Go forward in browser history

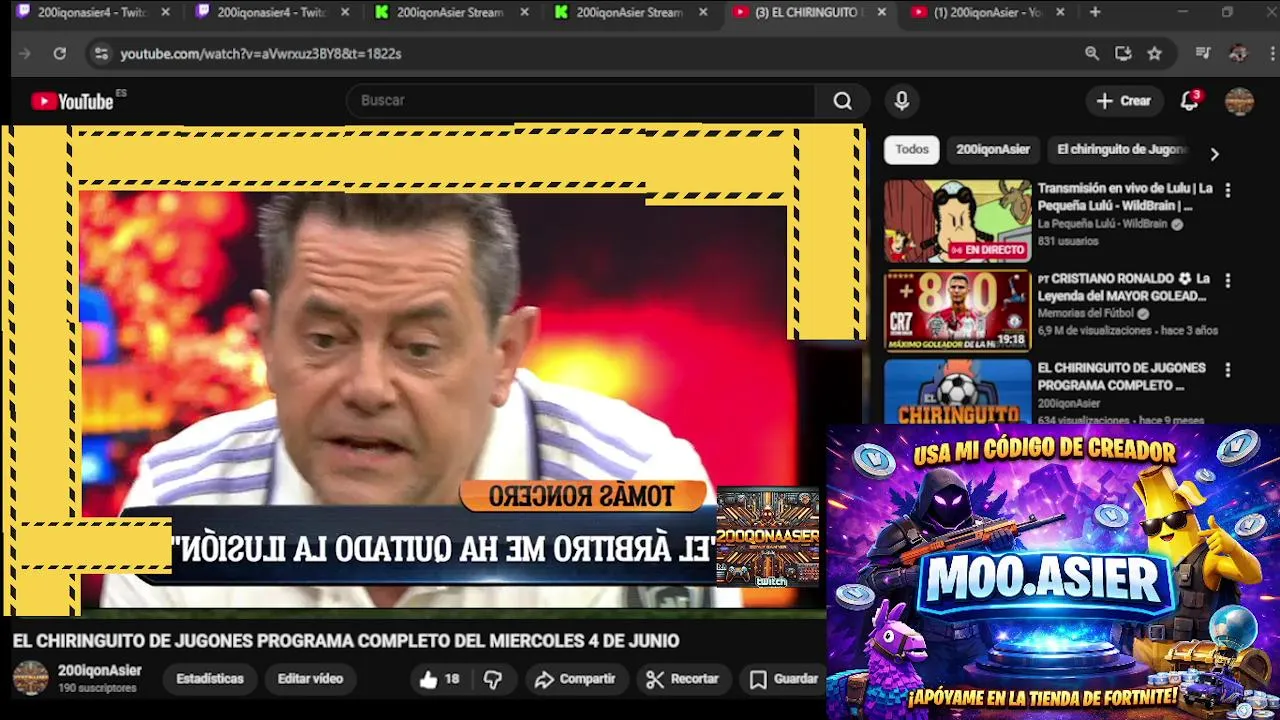(x=25, y=54)
